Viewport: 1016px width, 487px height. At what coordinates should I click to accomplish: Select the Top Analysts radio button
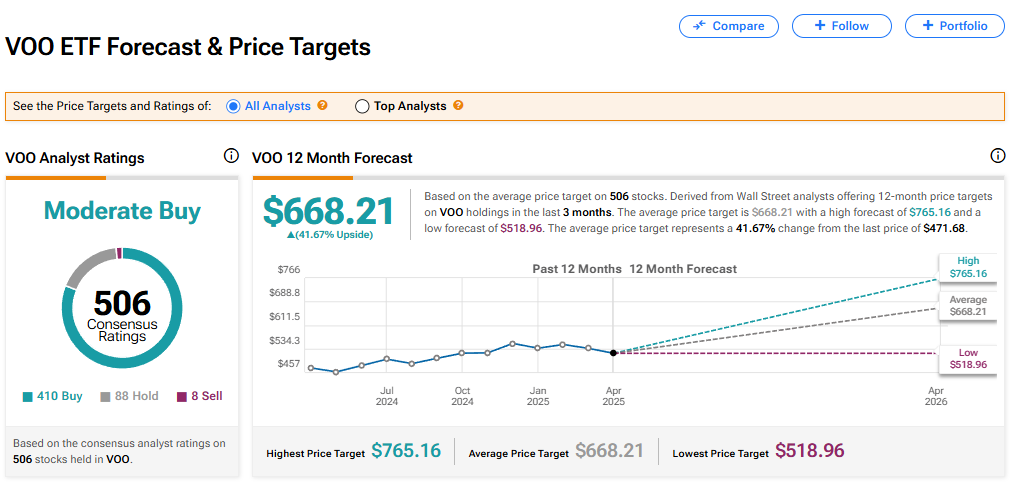click(x=363, y=106)
